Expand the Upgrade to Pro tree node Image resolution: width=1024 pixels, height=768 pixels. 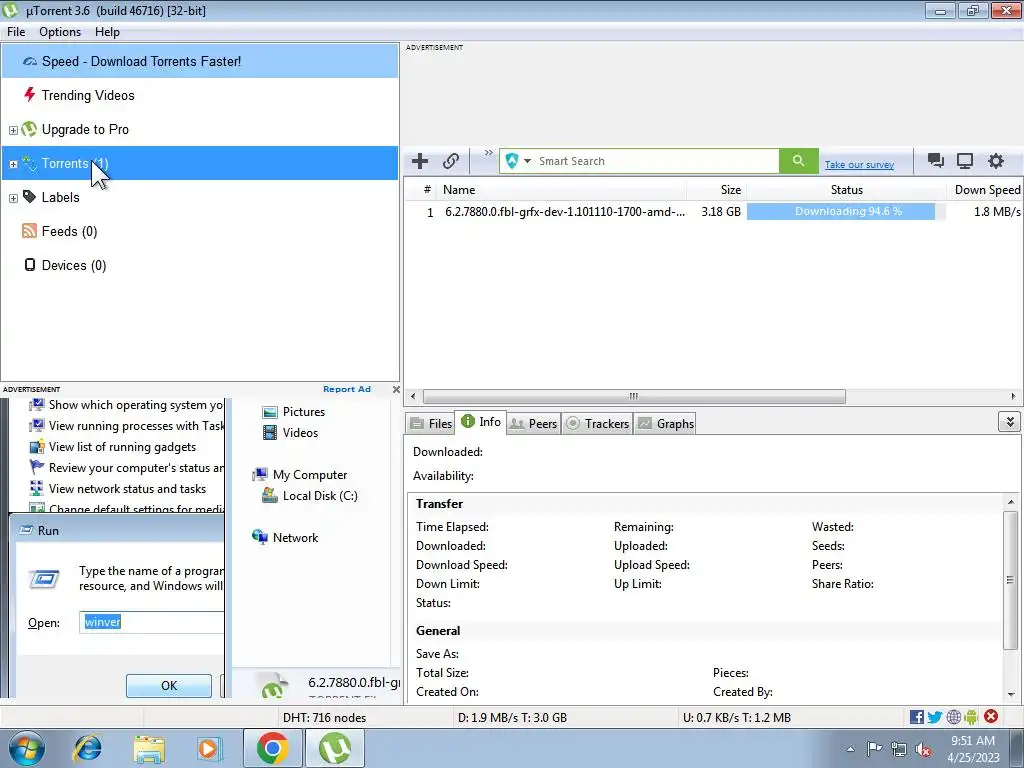click(13, 130)
